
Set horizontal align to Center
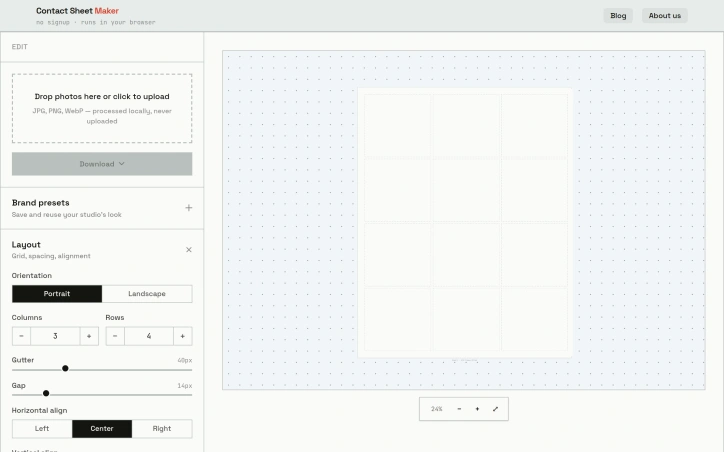click(102, 428)
